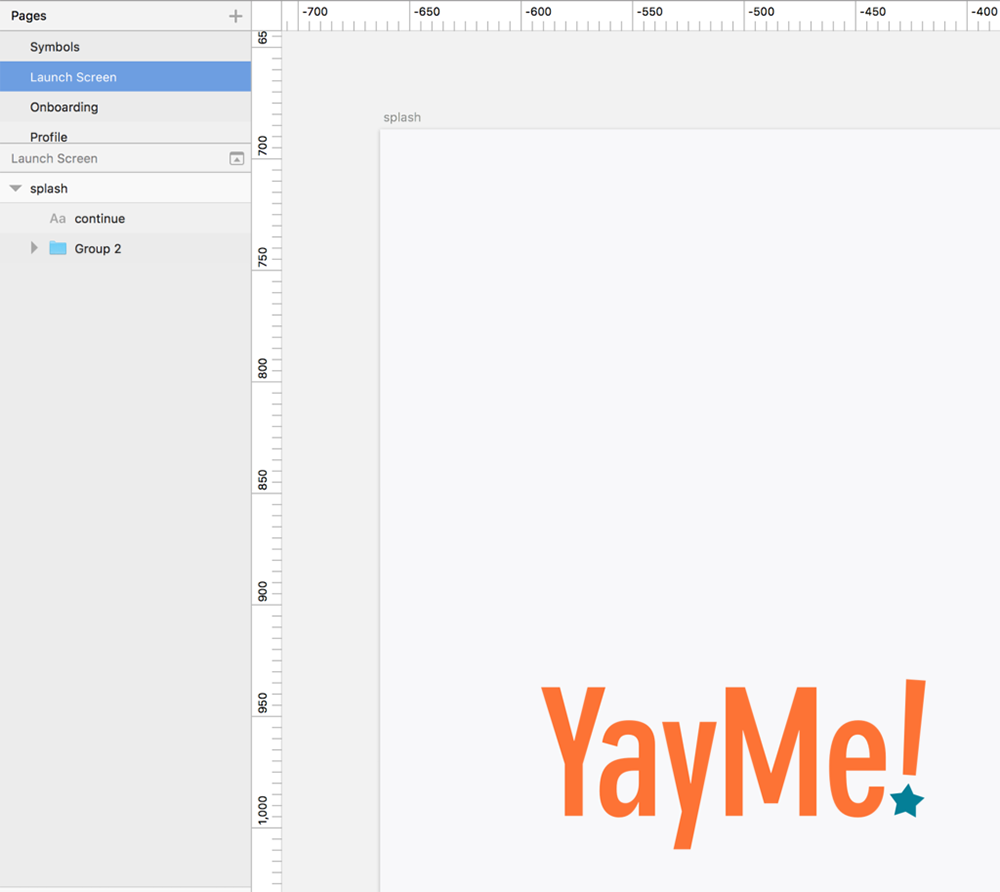Select the Launch Screen page
The width and height of the screenshot is (1000, 892).
click(126, 77)
